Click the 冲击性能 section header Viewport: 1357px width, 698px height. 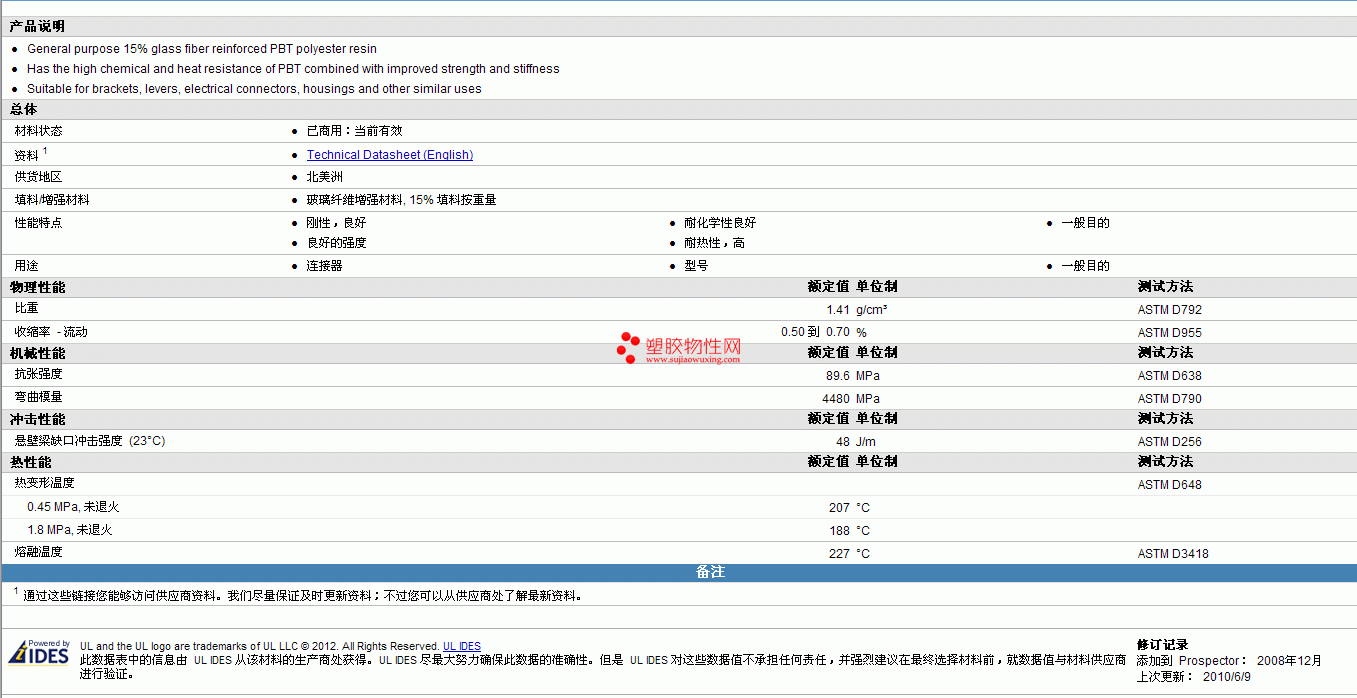[x=38, y=419]
